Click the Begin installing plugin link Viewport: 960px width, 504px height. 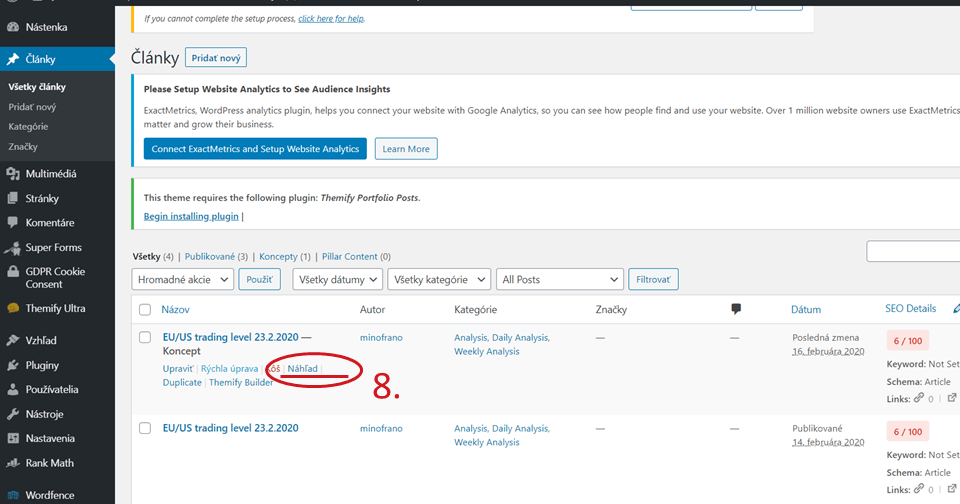191,216
